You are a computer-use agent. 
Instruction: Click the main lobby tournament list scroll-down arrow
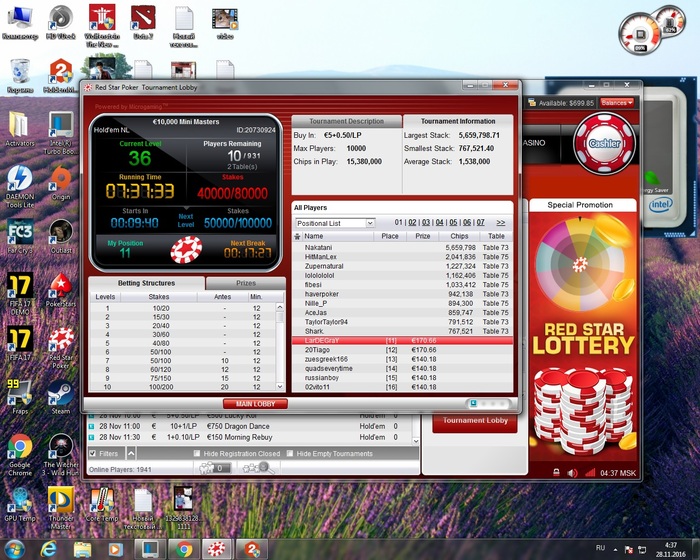416,441
